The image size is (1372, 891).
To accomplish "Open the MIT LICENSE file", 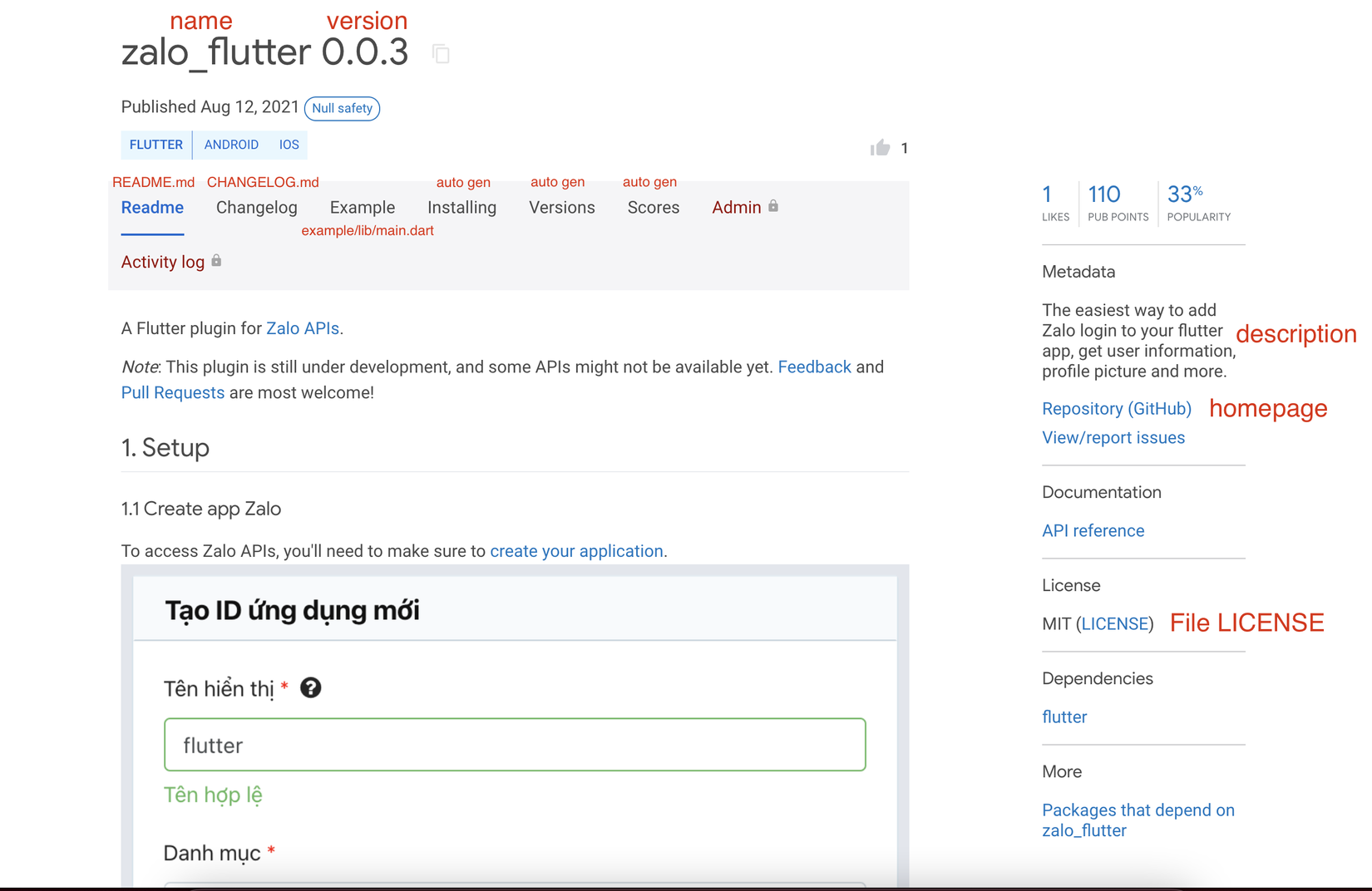I will (x=1116, y=623).
